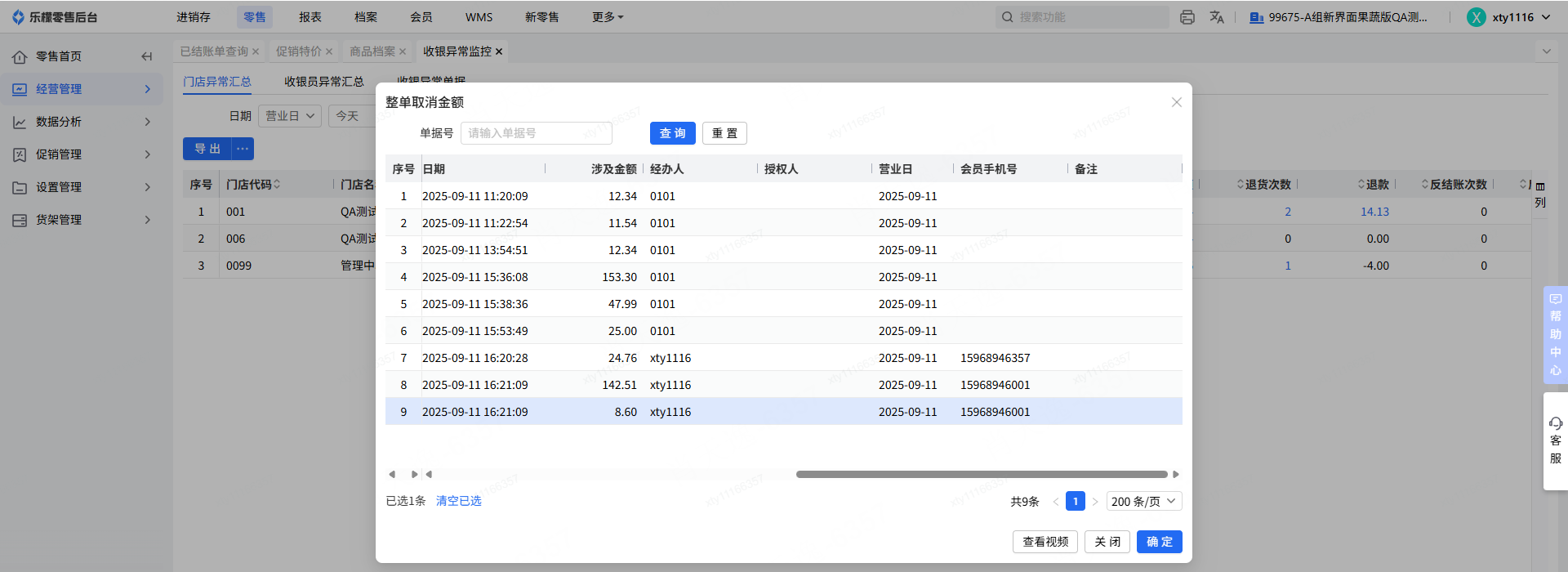
Task: Expand the 货架管理 menu chevron
Action: [148, 220]
